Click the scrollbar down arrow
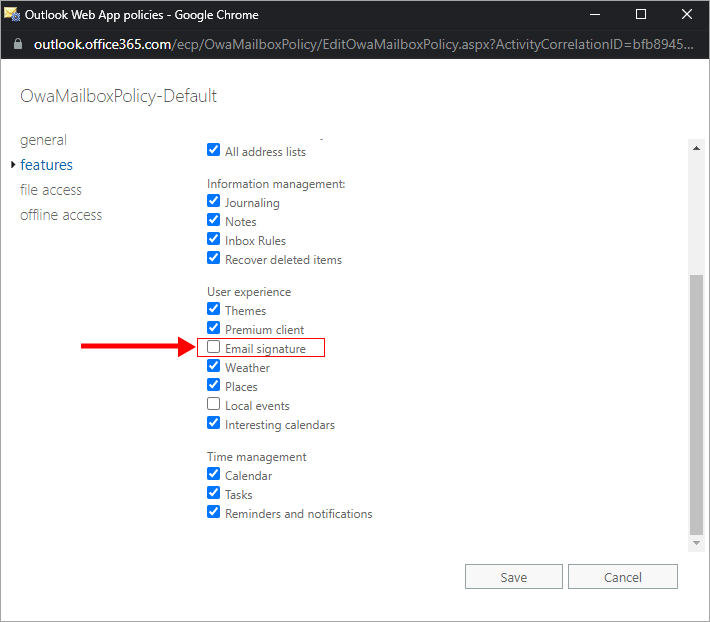 click(697, 542)
